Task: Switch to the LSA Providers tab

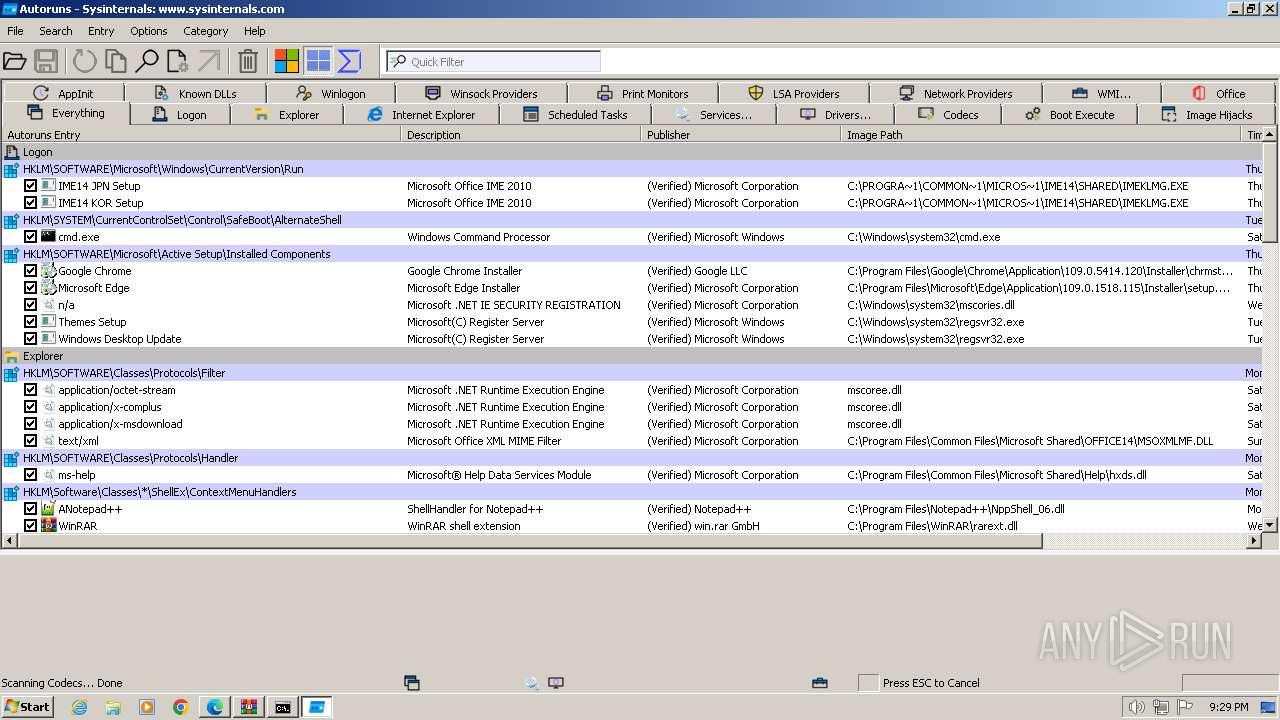Action: click(793, 93)
